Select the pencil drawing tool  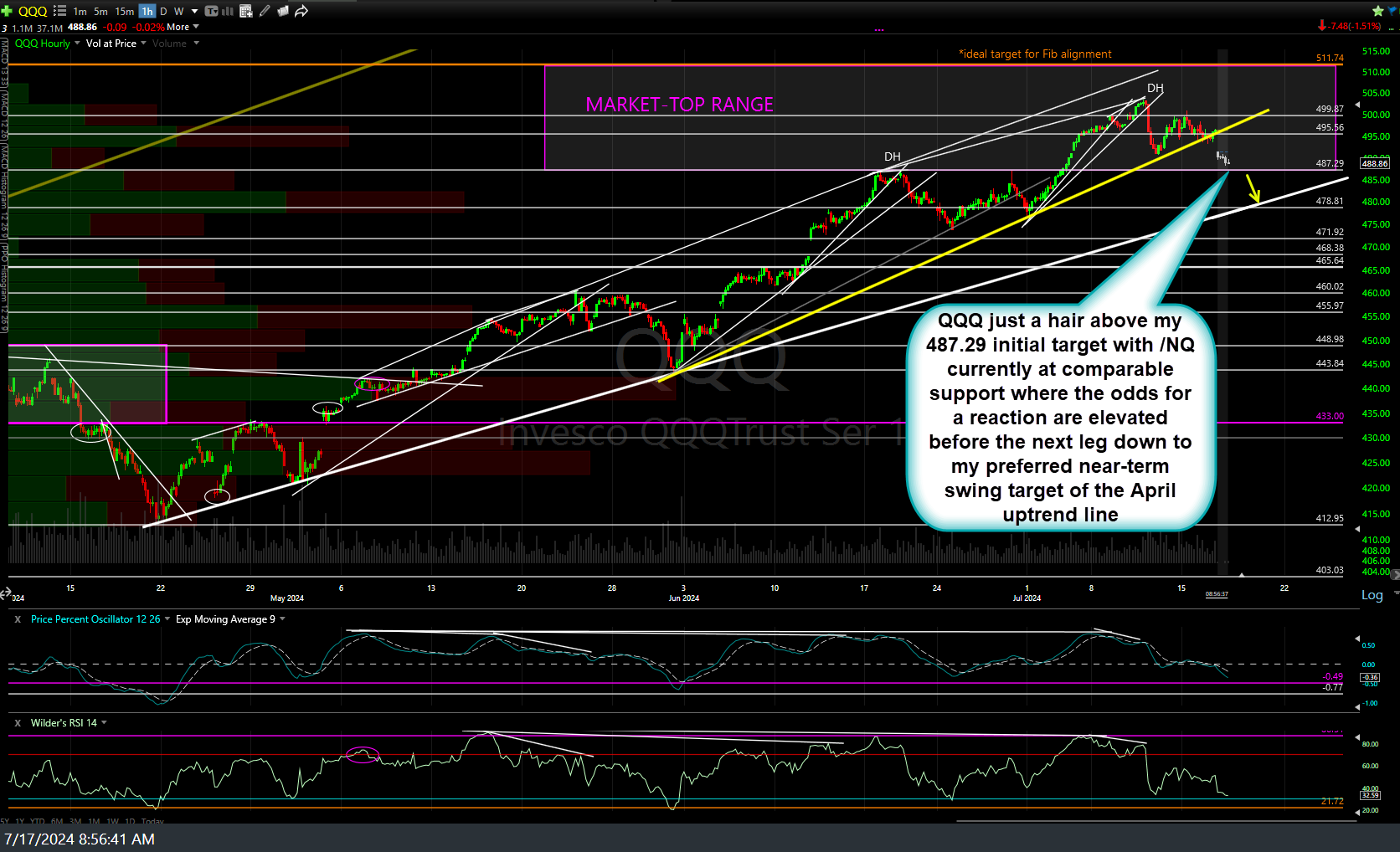[265, 11]
